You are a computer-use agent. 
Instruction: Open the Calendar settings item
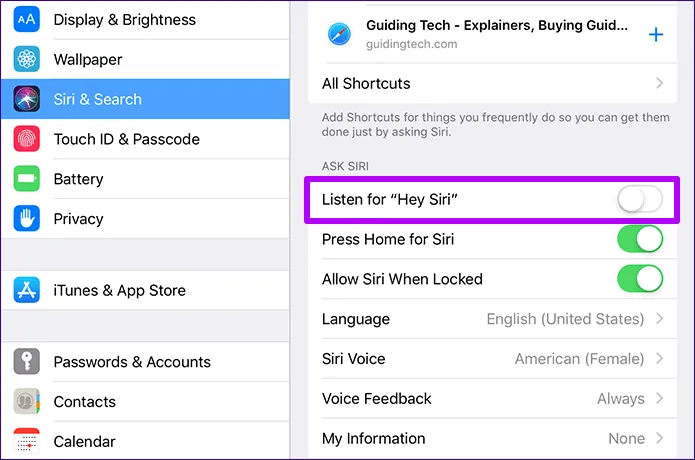85,441
